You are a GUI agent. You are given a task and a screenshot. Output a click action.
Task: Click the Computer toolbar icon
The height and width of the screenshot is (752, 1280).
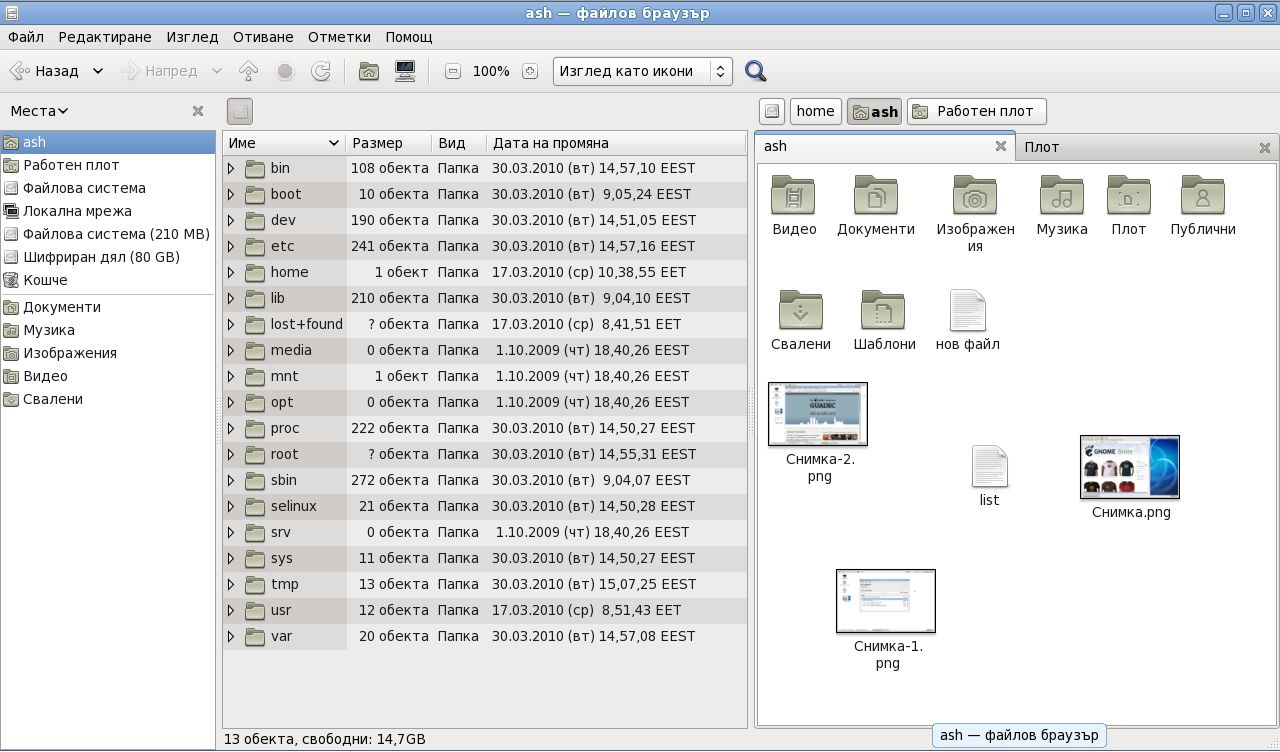(405, 71)
